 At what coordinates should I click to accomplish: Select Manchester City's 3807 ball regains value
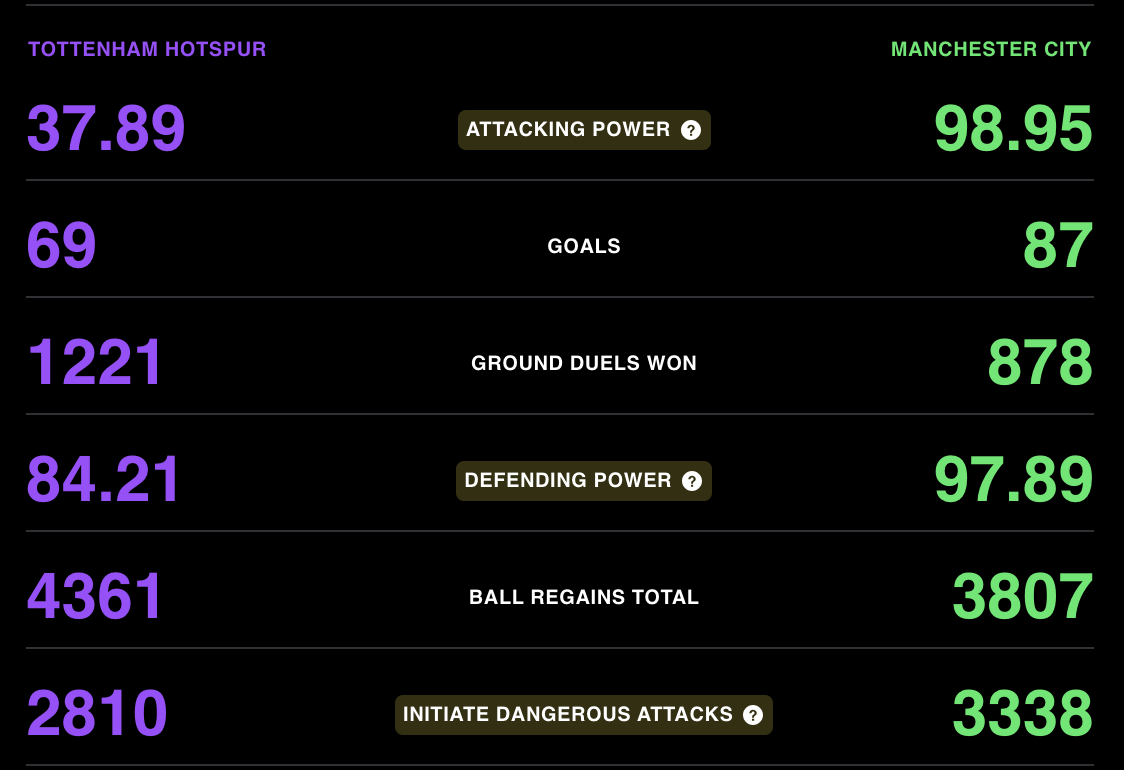click(1022, 596)
